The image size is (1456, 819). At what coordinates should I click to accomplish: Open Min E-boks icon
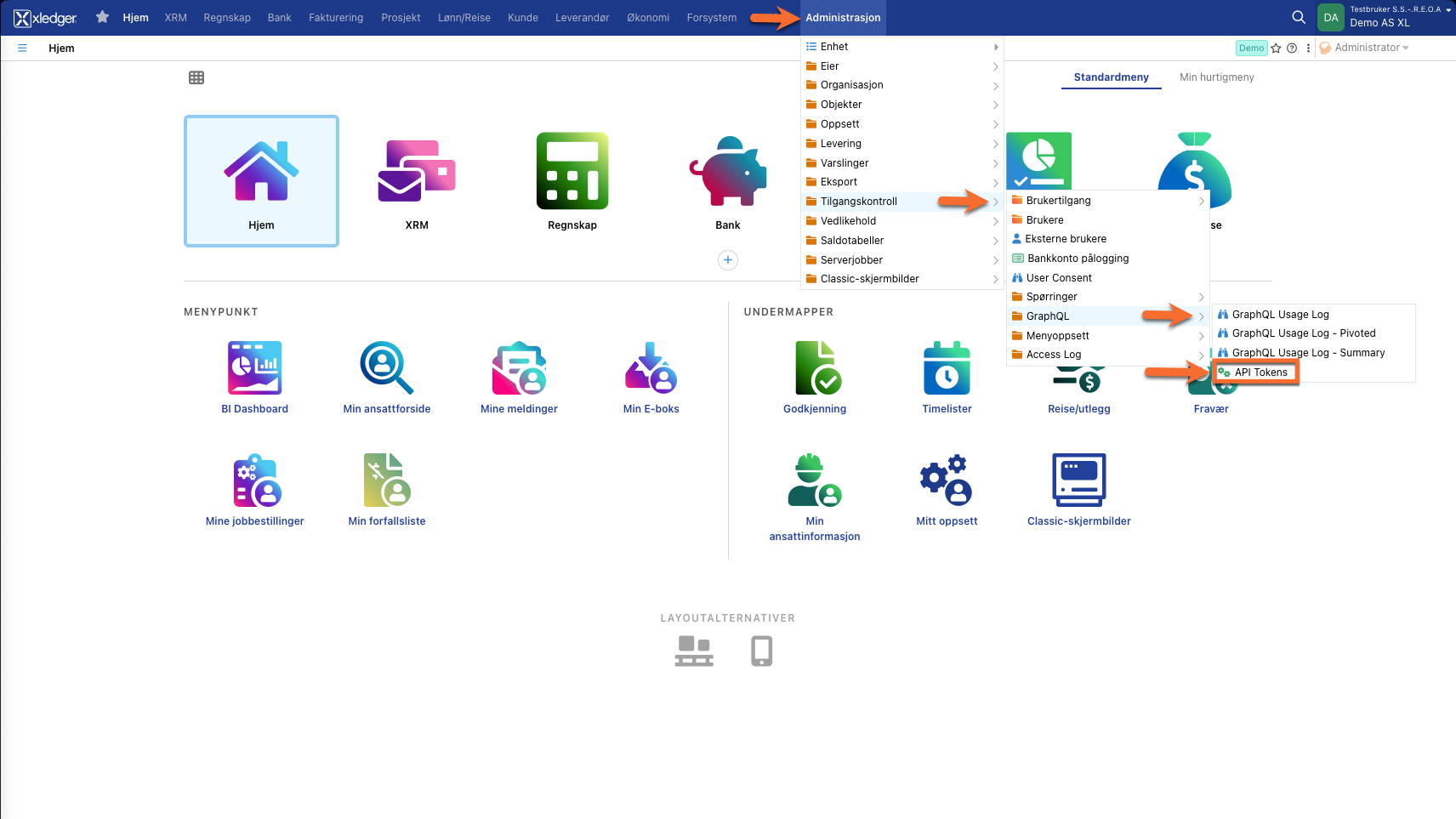pyautogui.click(x=651, y=367)
